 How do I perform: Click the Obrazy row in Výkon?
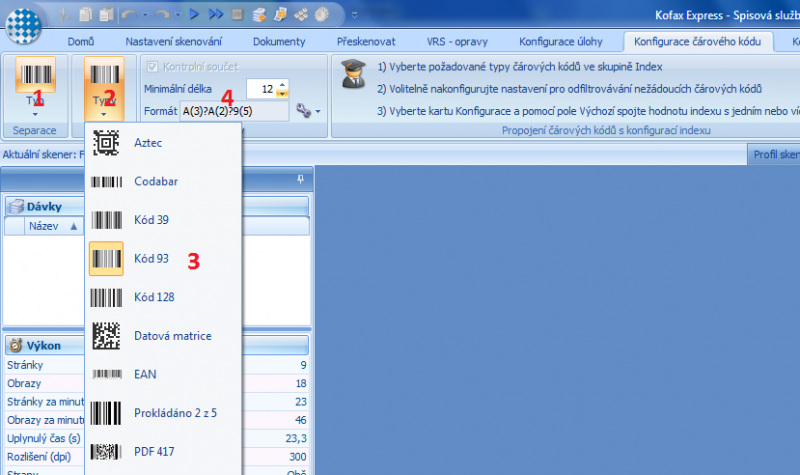tap(156, 383)
